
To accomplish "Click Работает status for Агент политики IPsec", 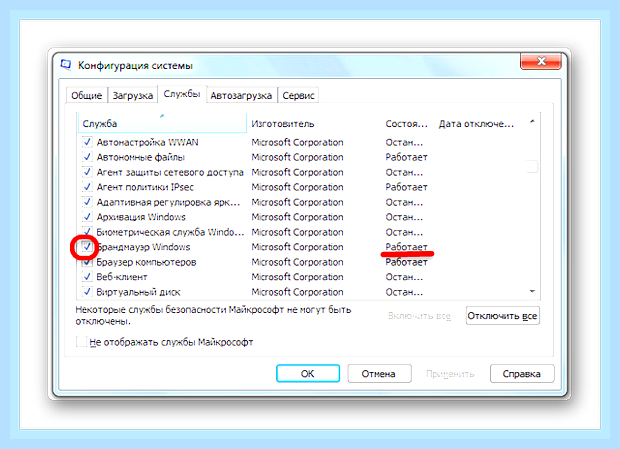I will point(406,187).
